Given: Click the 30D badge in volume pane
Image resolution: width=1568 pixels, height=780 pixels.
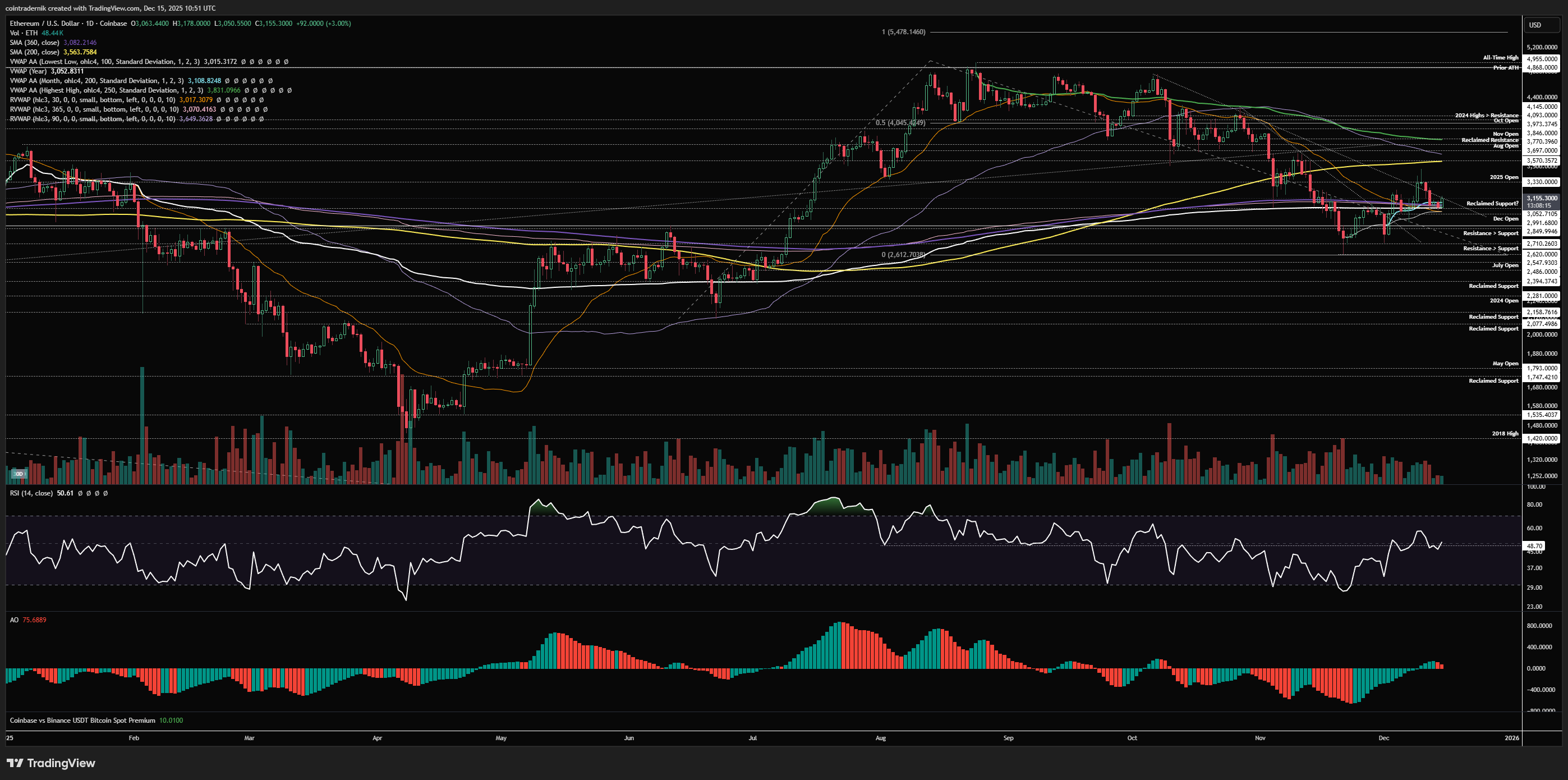Looking at the screenshot, I should coord(19,474).
